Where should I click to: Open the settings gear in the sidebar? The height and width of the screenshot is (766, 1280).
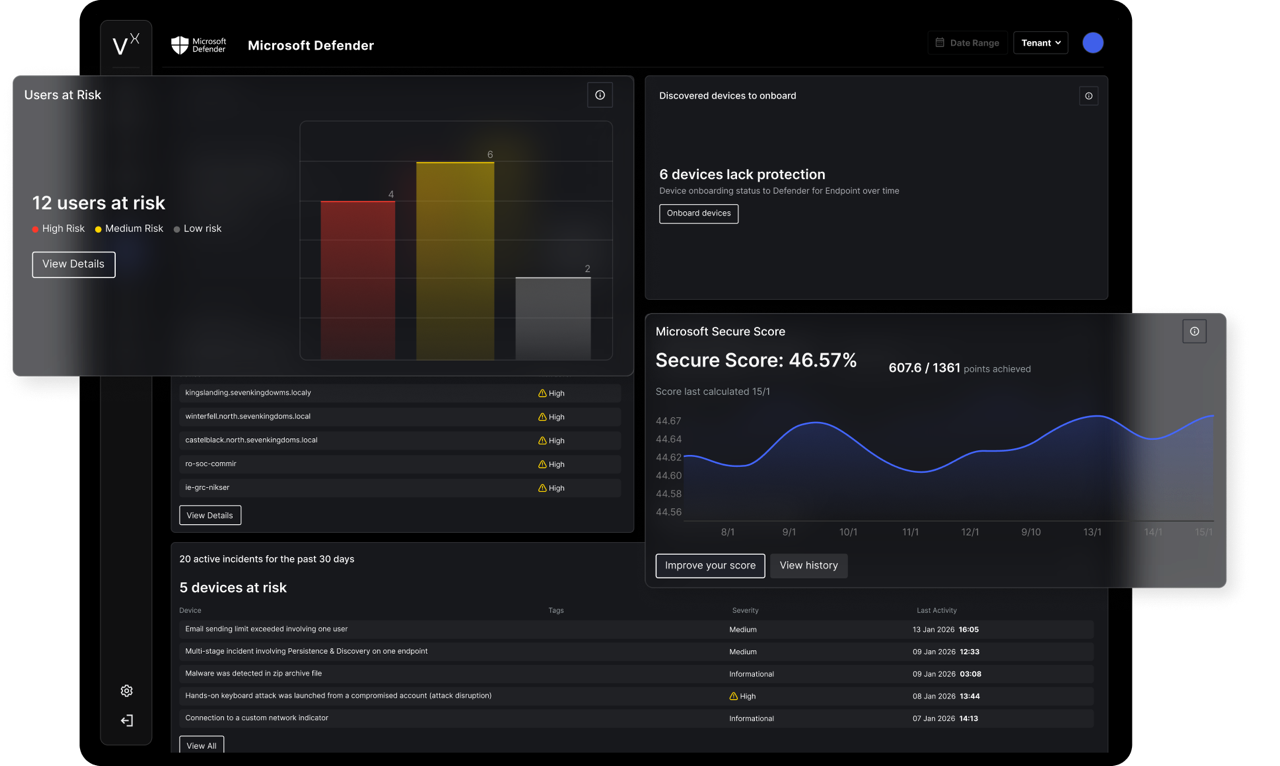(127, 691)
